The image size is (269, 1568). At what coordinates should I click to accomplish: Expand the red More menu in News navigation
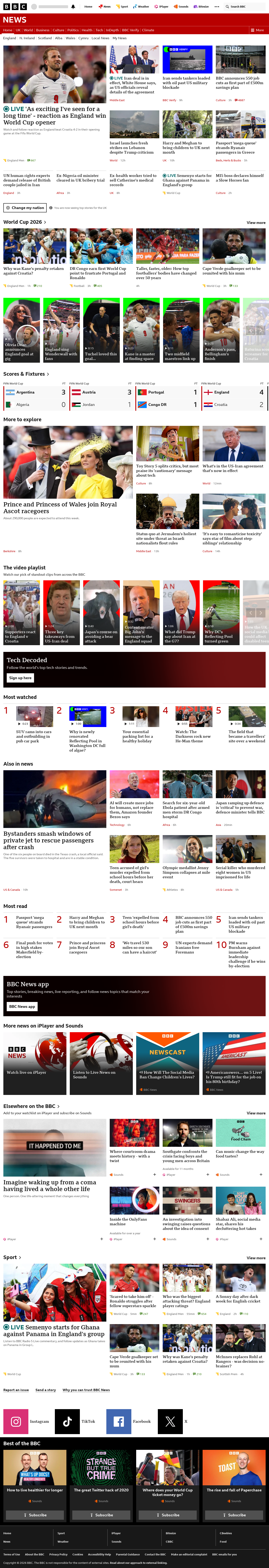tap(257, 30)
